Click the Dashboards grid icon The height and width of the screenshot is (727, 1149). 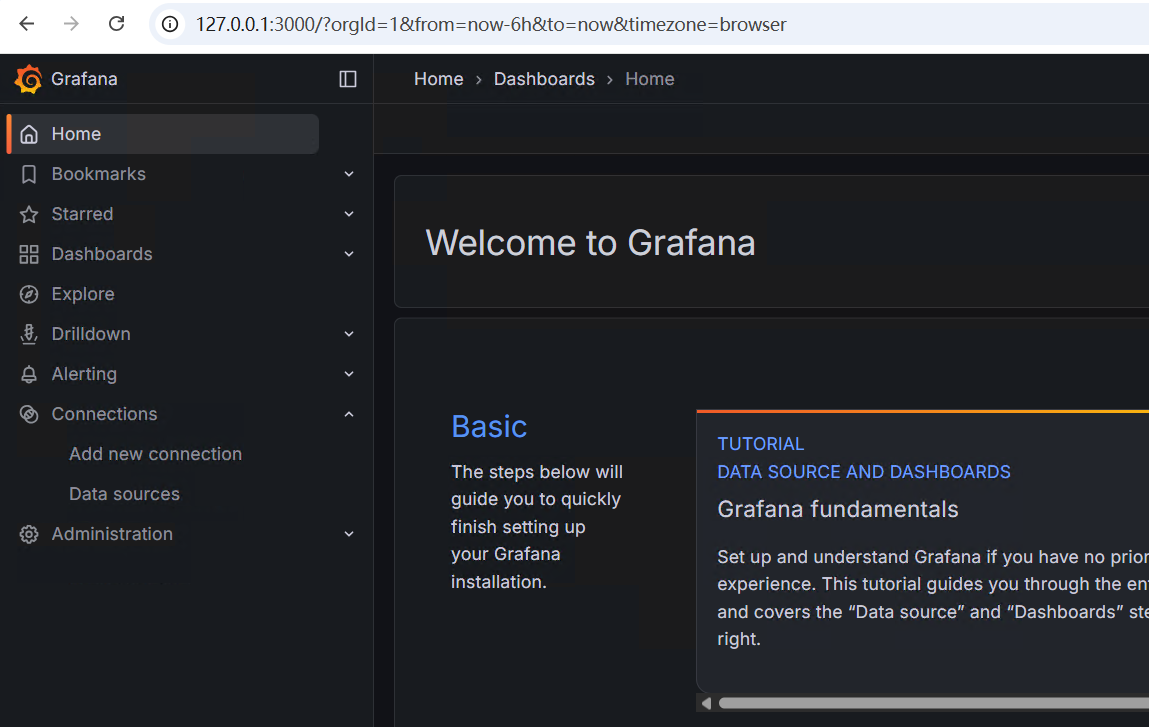pyautogui.click(x=29, y=254)
